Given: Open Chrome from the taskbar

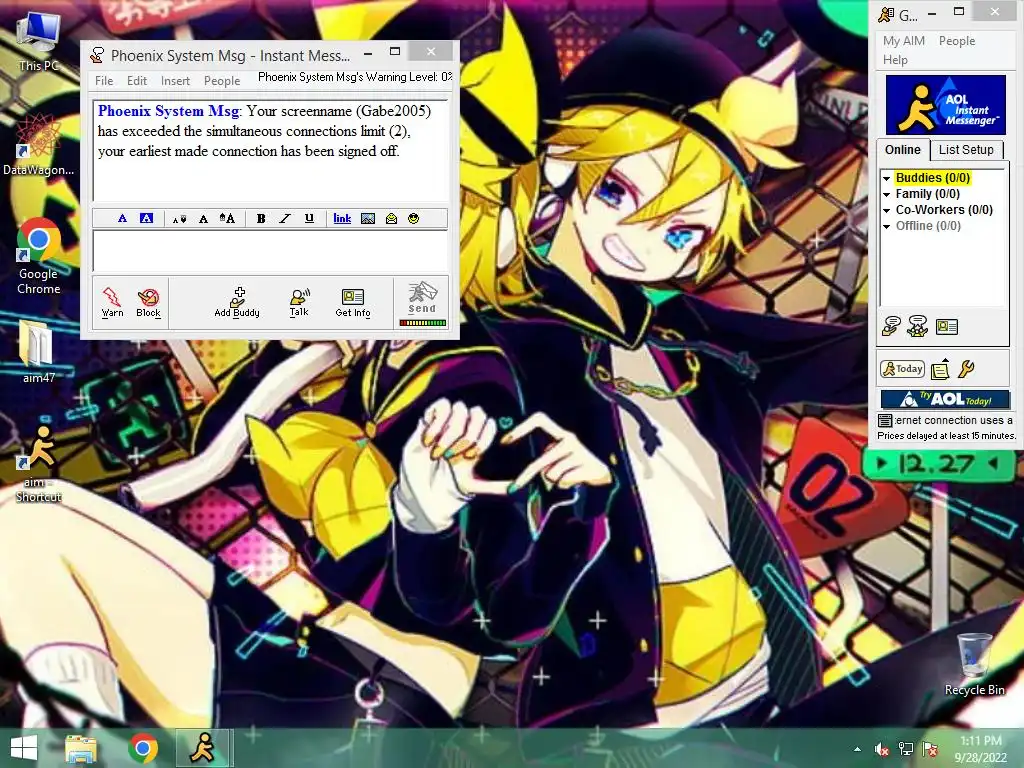Looking at the screenshot, I should (x=143, y=748).
